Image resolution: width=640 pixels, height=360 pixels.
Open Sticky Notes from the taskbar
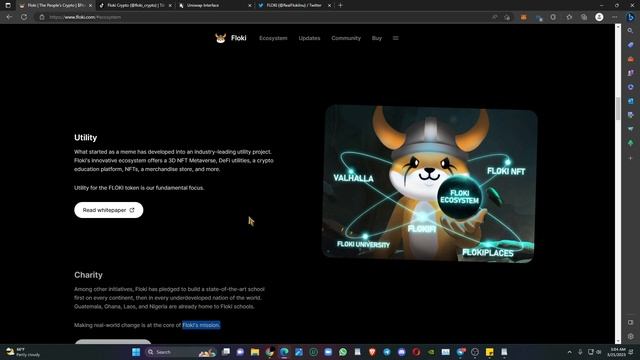489,352
